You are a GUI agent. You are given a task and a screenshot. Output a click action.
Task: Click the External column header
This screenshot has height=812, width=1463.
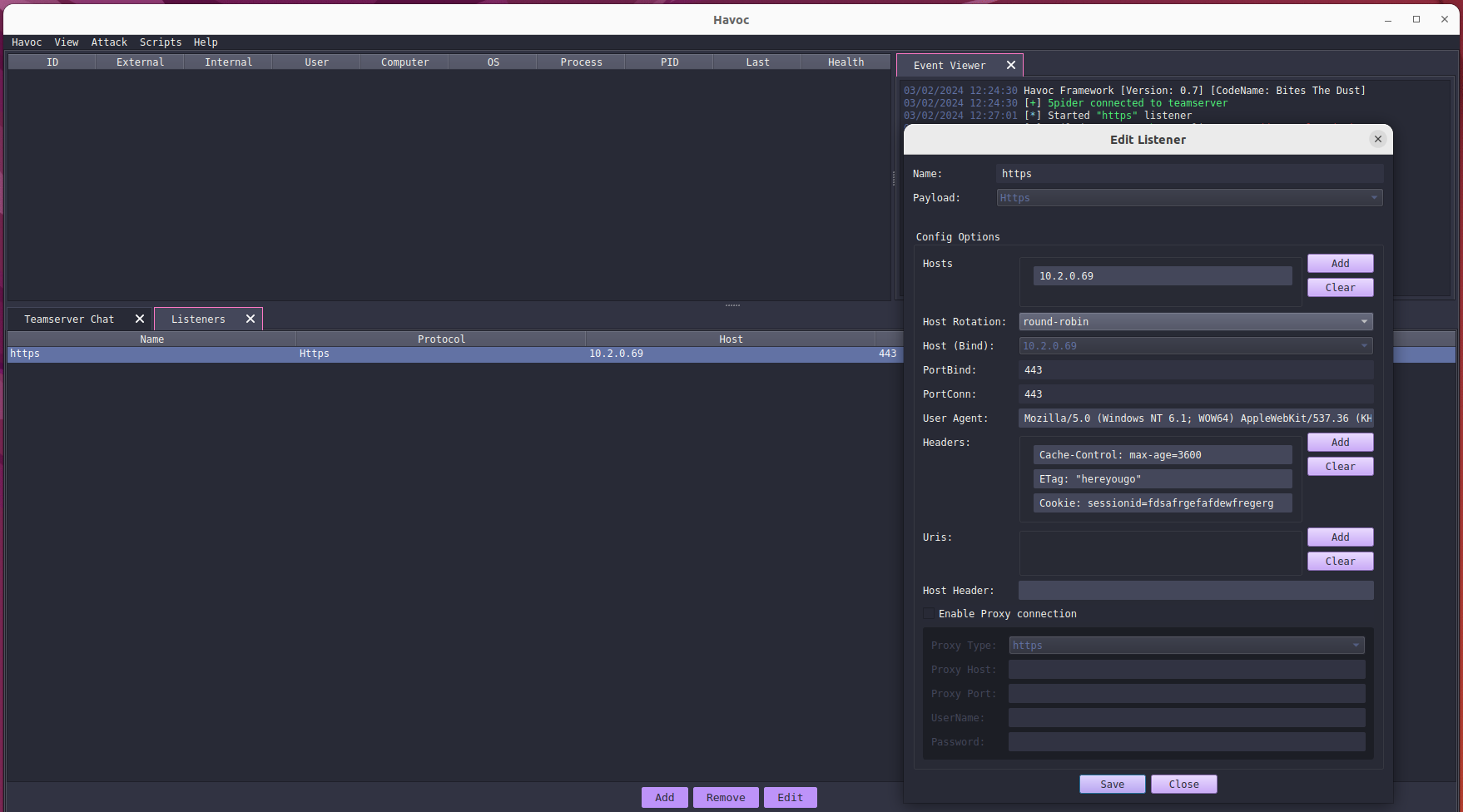tap(141, 62)
